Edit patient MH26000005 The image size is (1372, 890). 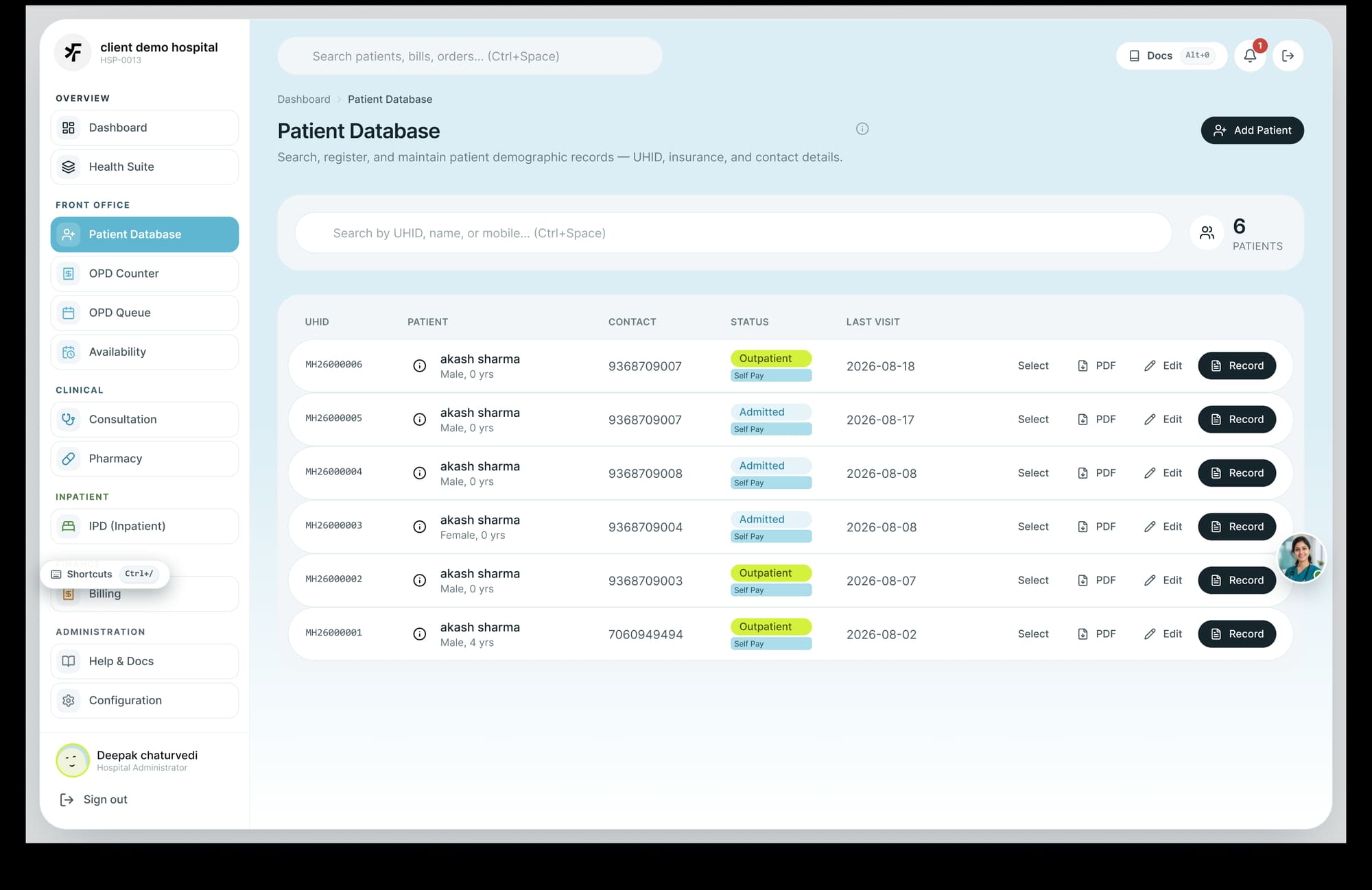pos(1163,420)
